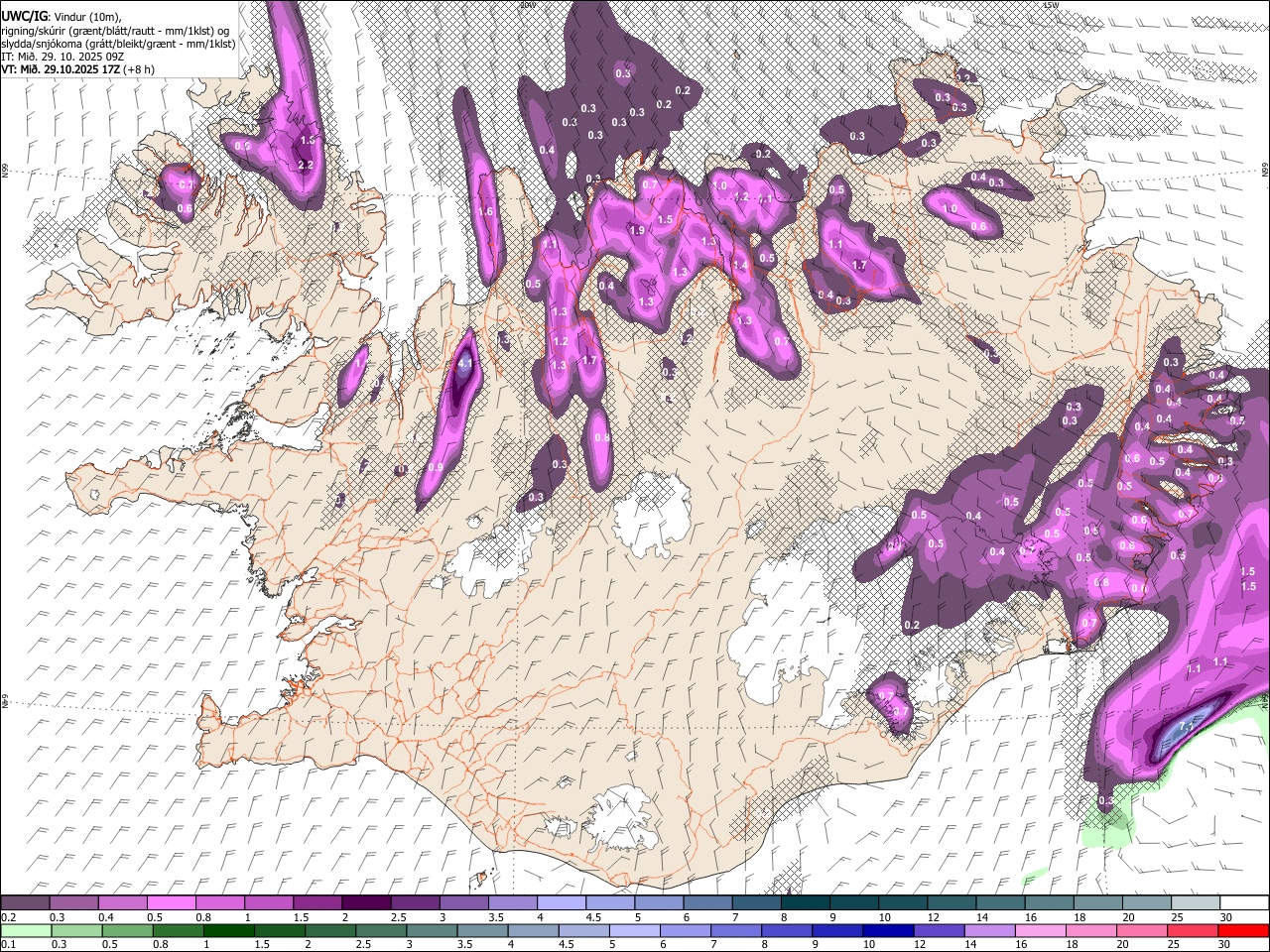The width and height of the screenshot is (1270, 952).
Task: Pick the dark teal 8–9 swatch in the upper scale
Action: point(806,903)
